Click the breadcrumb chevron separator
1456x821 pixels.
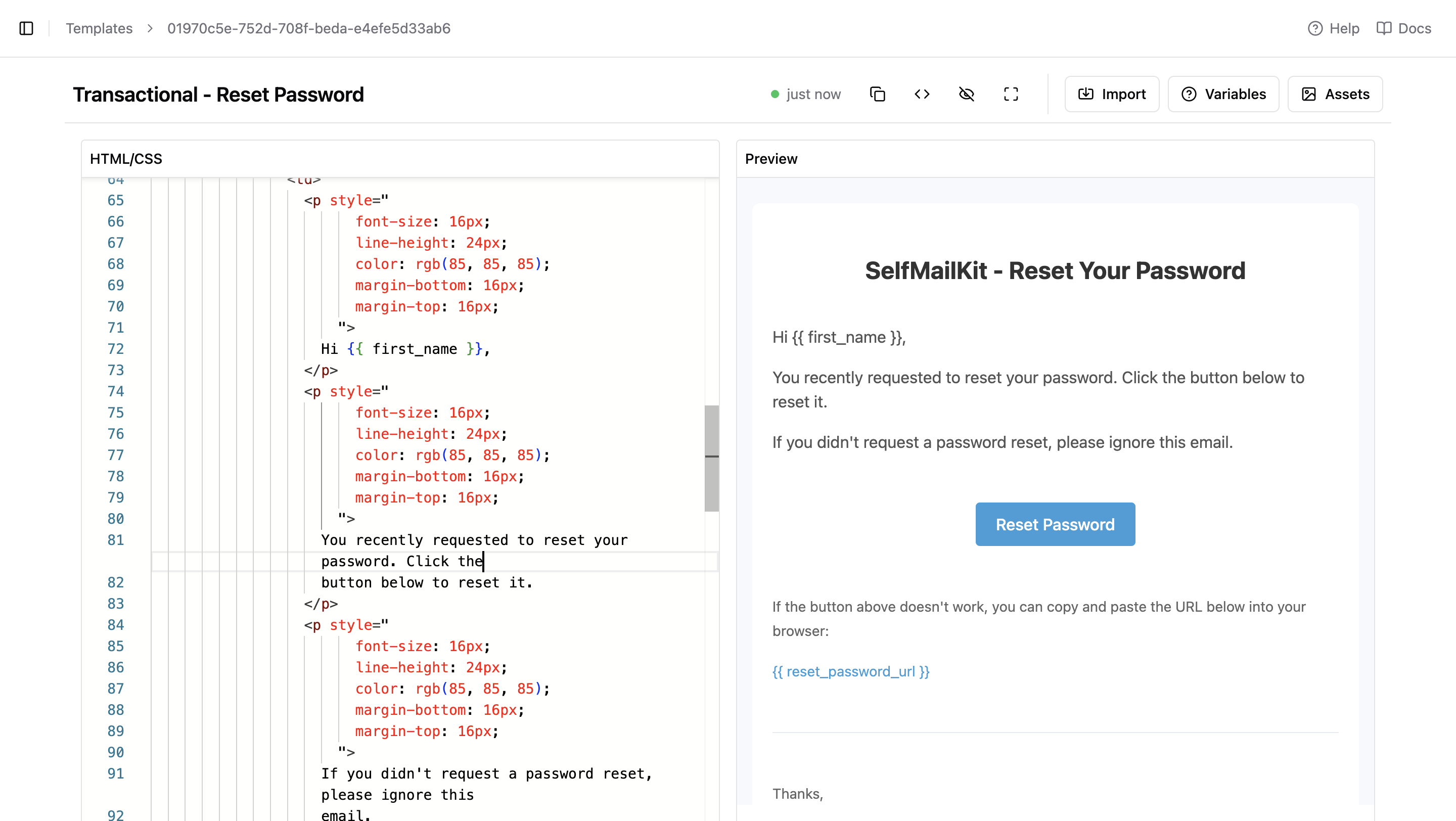[150, 28]
